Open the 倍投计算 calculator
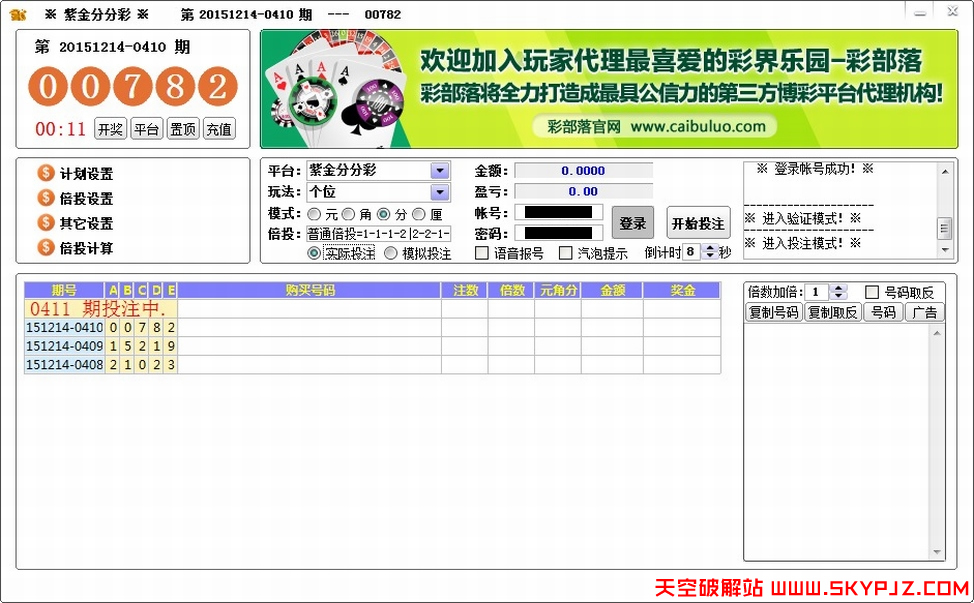Screen dimensions: 974x603 (x=85, y=248)
